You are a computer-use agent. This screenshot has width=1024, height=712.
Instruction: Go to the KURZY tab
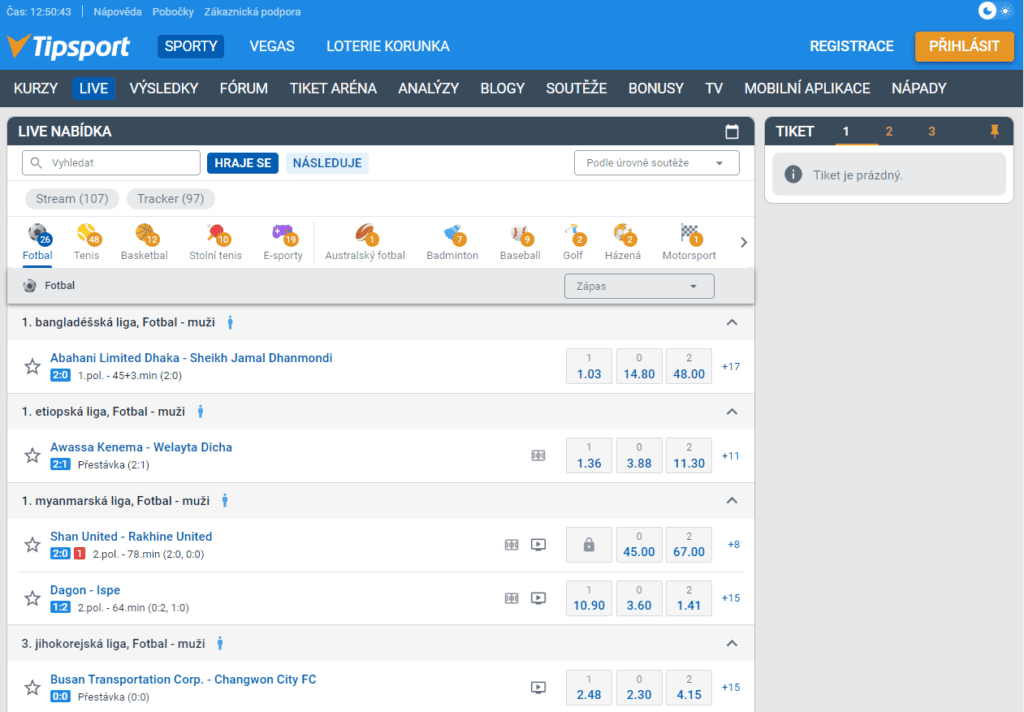click(36, 88)
